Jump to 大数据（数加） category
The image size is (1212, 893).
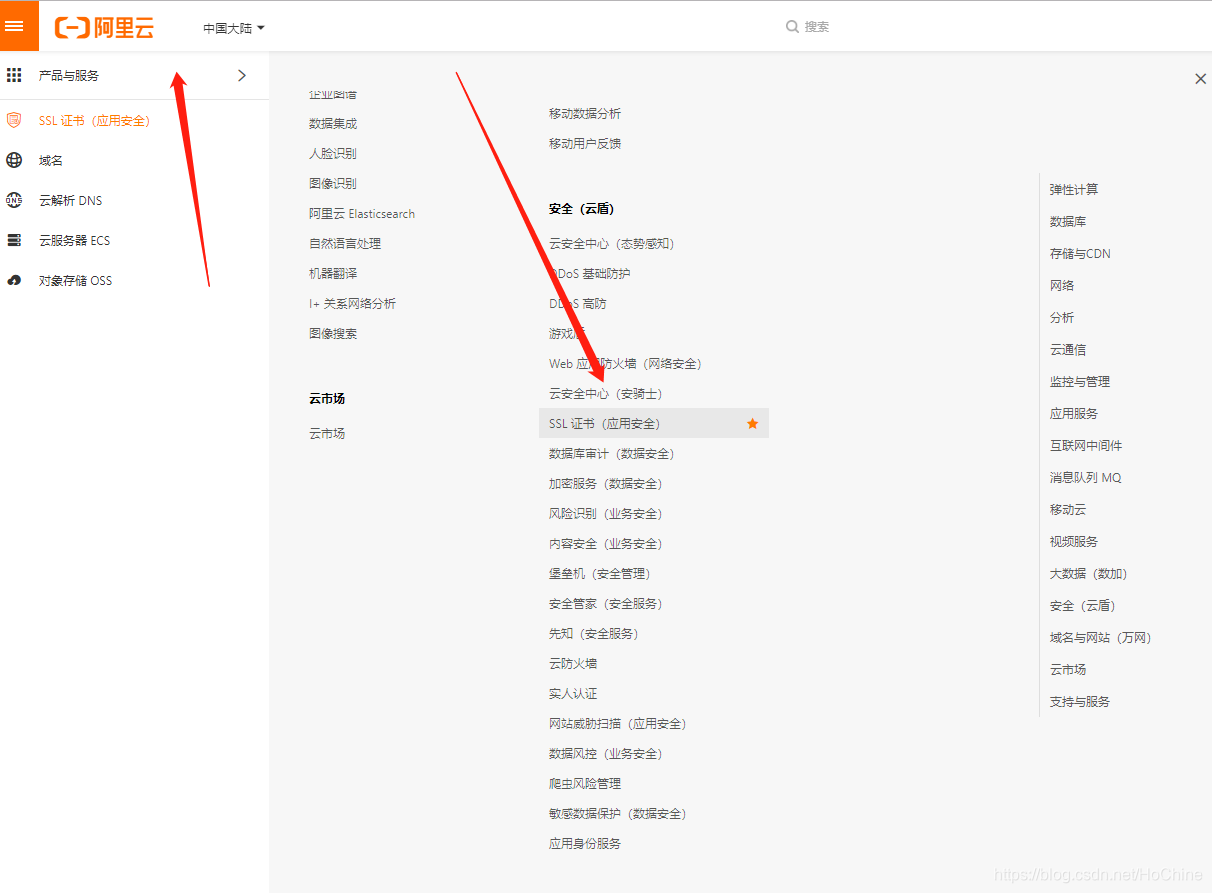tap(1088, 574)
